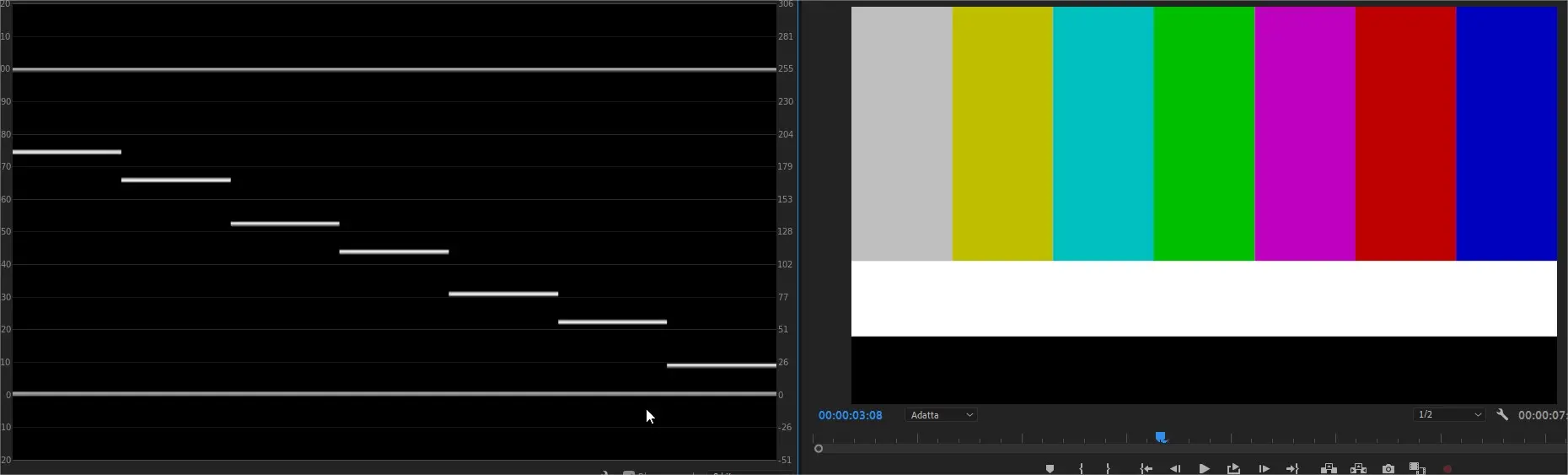Viewport: 1568px width, 475px height.
Task: Click the zoom scrollbar left handle
Action: (818, 449)
